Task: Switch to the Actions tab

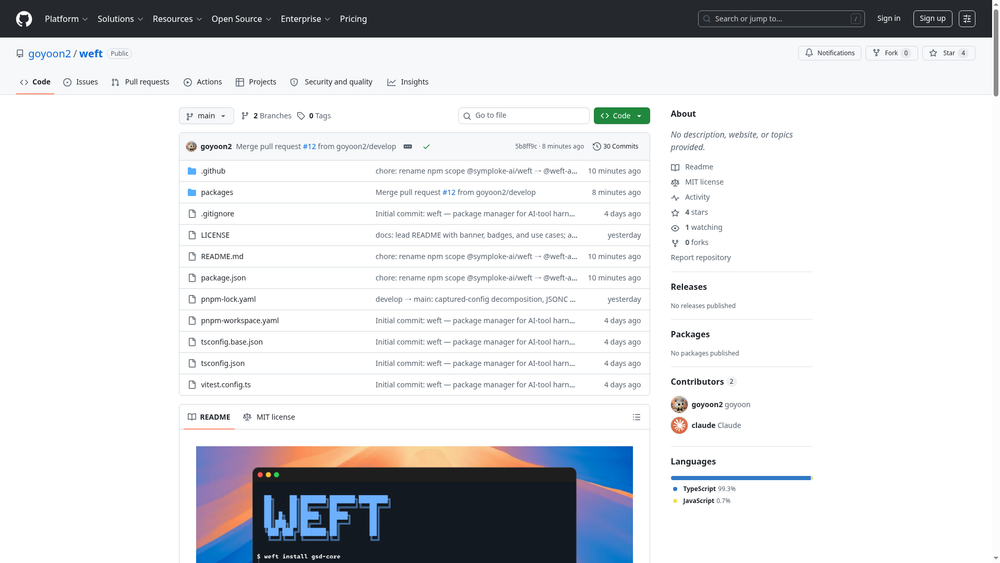Action: tap(203, 82)
